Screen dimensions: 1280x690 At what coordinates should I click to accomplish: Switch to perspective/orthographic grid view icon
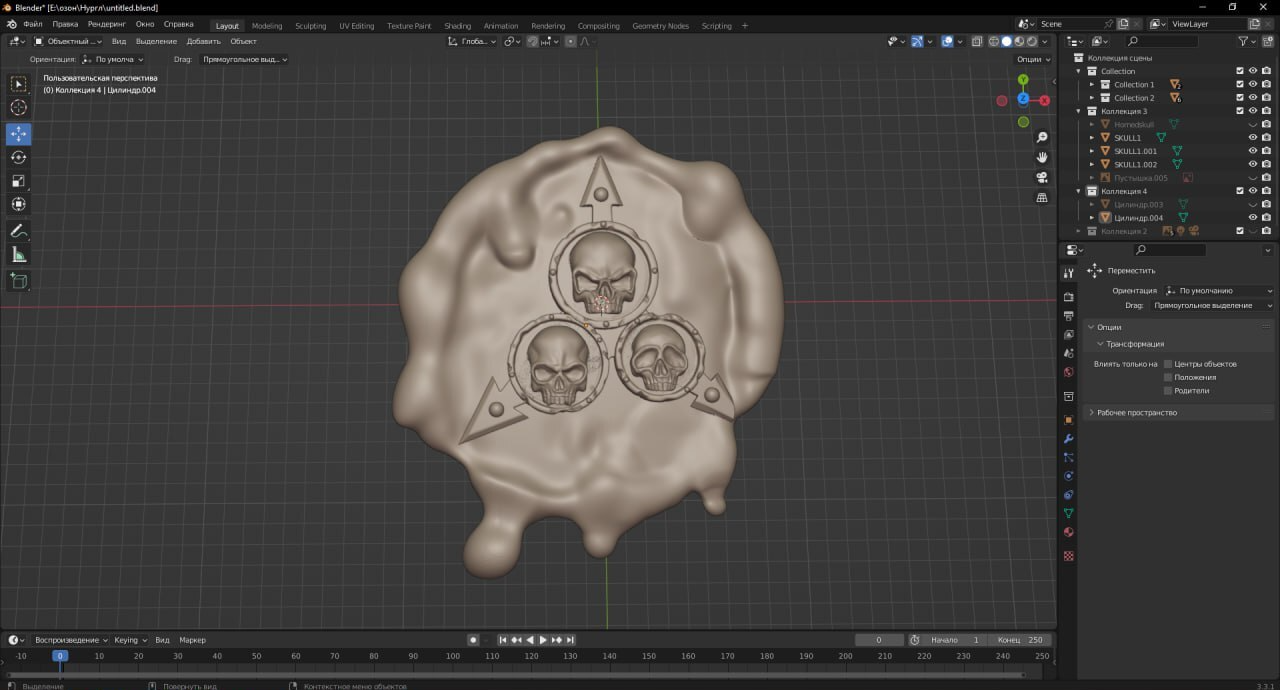(x=1042, y=198)
